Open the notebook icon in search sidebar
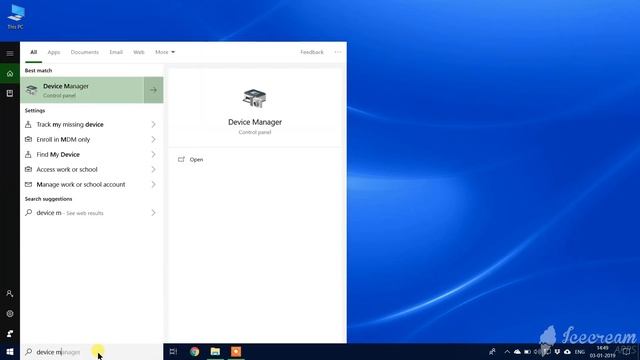 point(10,93)
